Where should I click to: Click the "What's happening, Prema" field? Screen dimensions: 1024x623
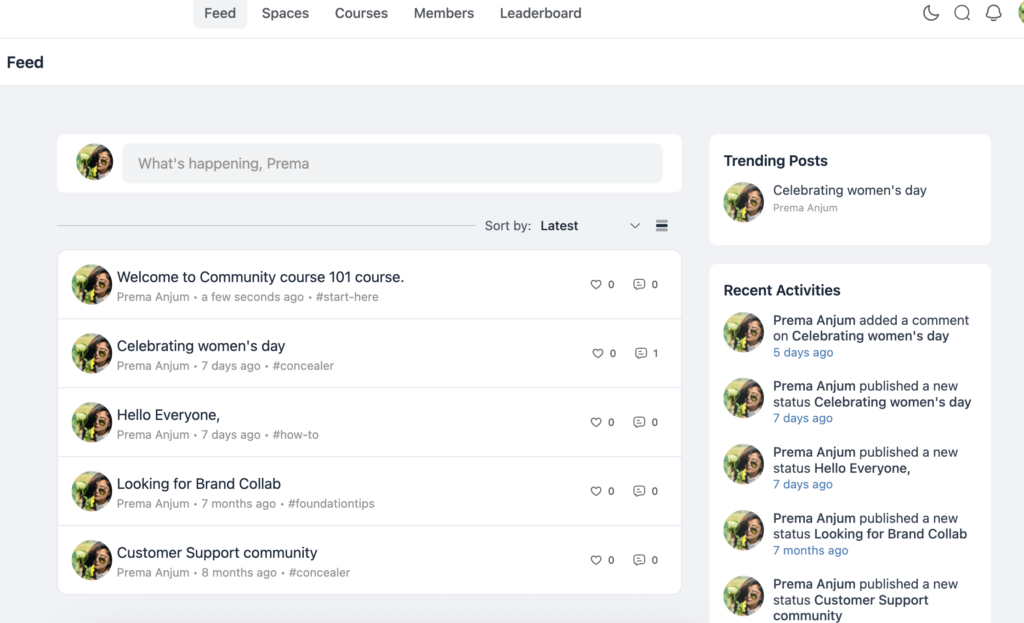pyautogui.click(x=392, y=163)
